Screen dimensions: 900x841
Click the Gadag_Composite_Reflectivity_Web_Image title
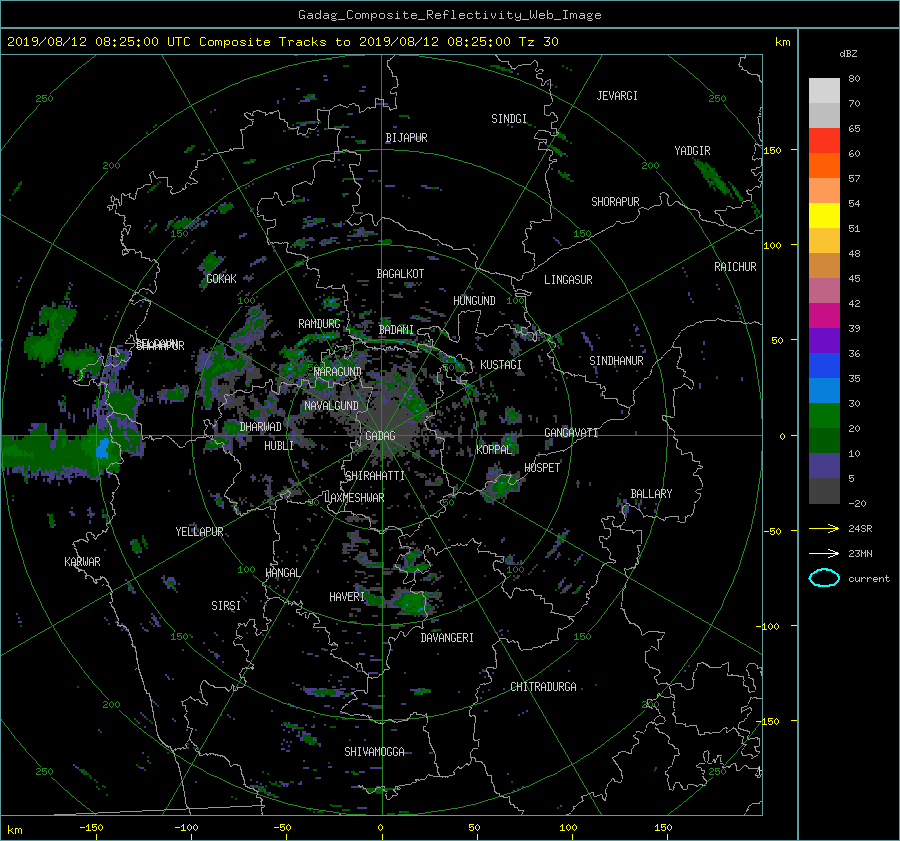(x=449, y=15)
